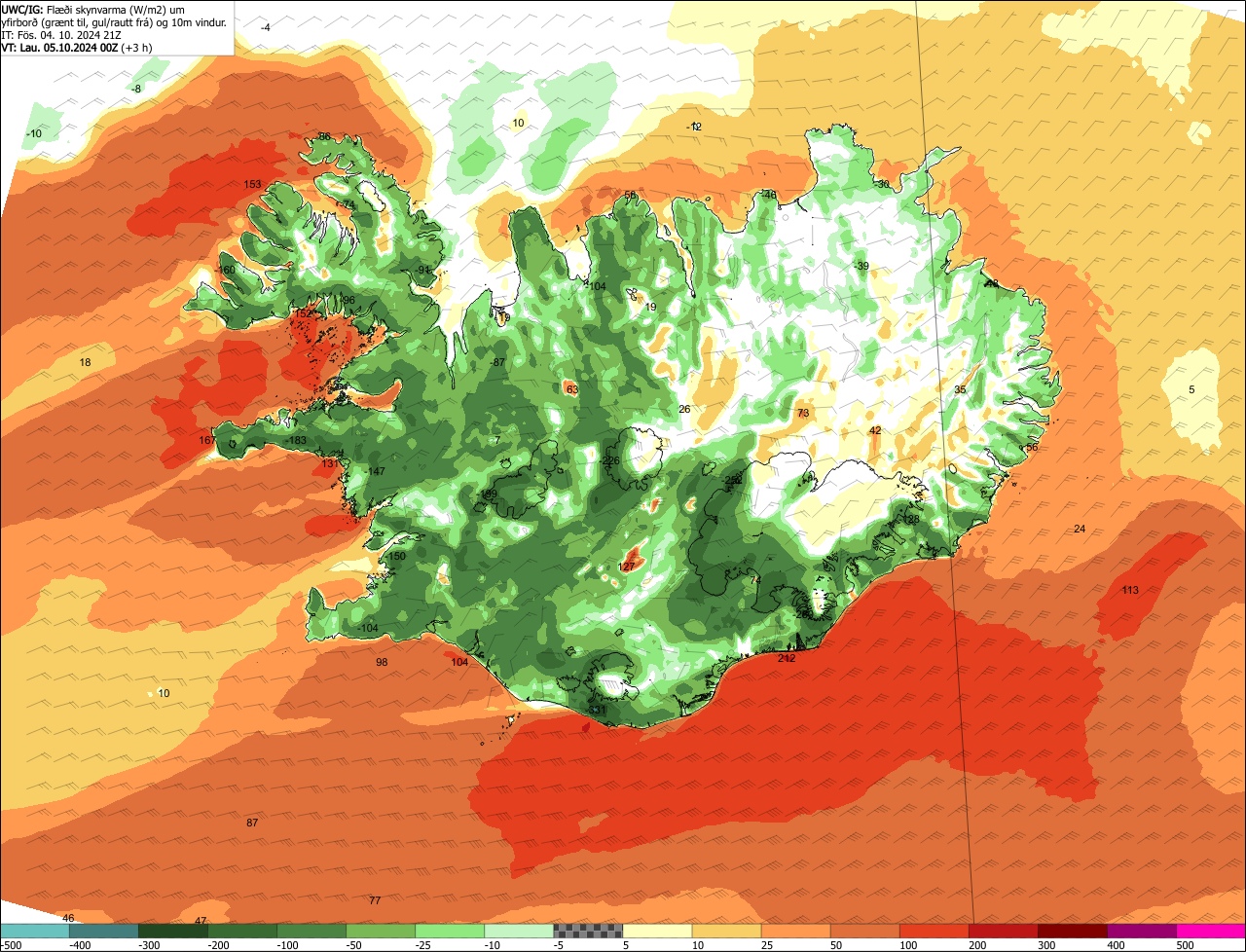This screenshot has width=1246, height=952.
Task: Click the '42' map value
Action: (x=875, y=430)
